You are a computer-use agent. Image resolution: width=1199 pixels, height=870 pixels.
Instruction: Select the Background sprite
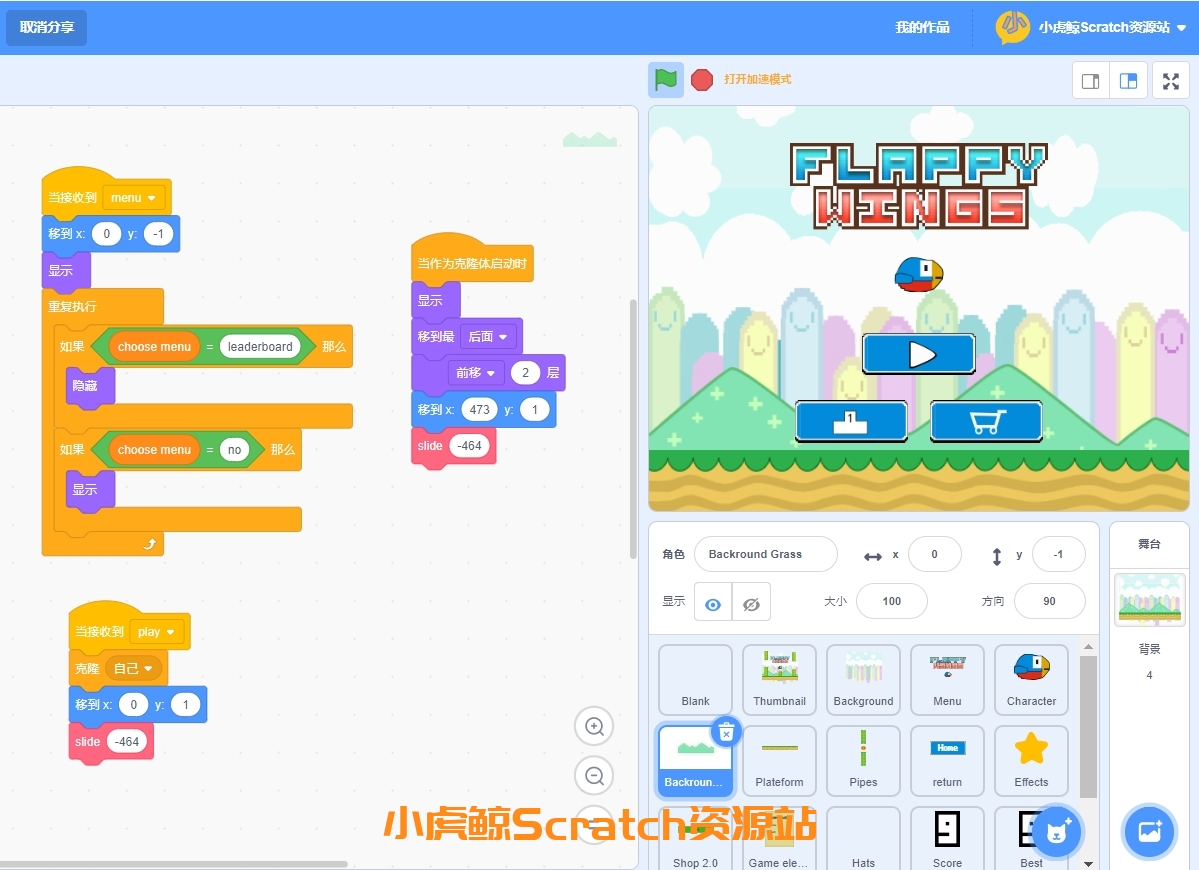point(863,679)
